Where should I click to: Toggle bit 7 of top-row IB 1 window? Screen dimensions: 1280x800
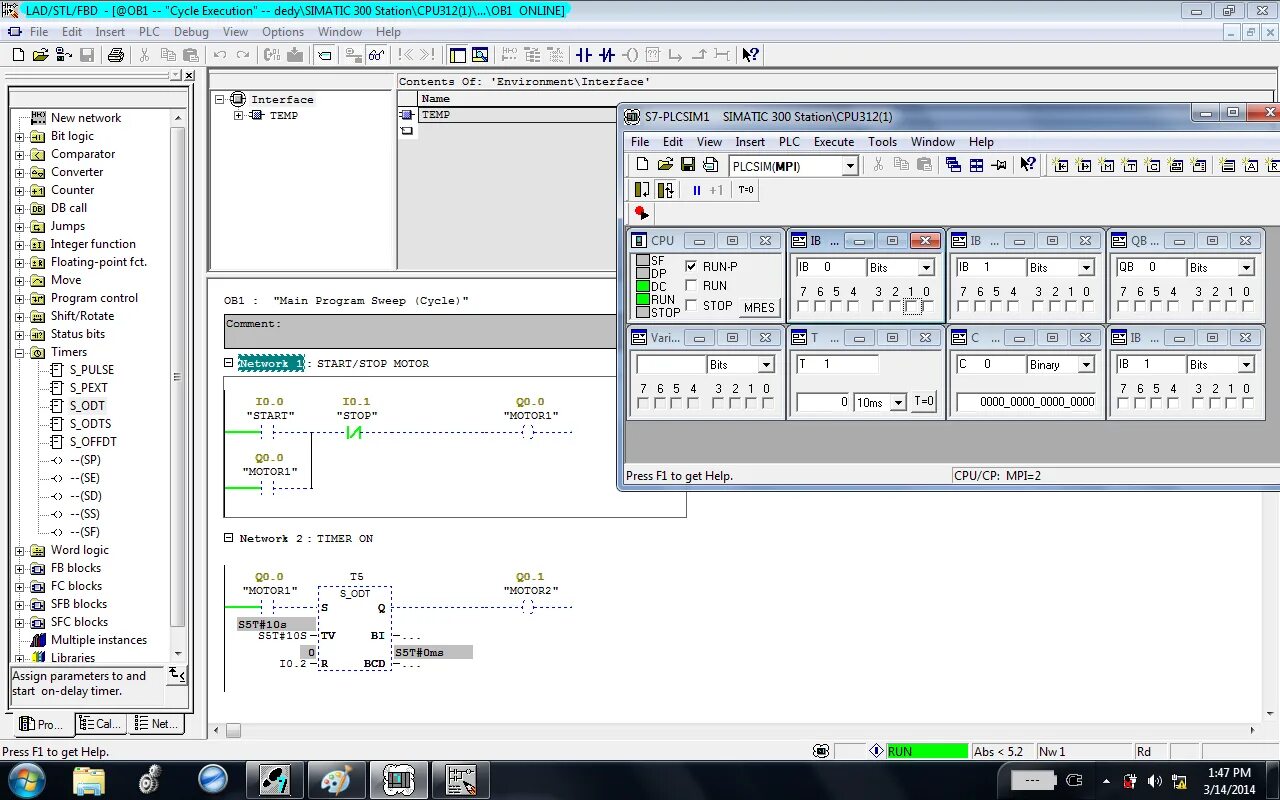pyautogui.click(x=963, y=306)
